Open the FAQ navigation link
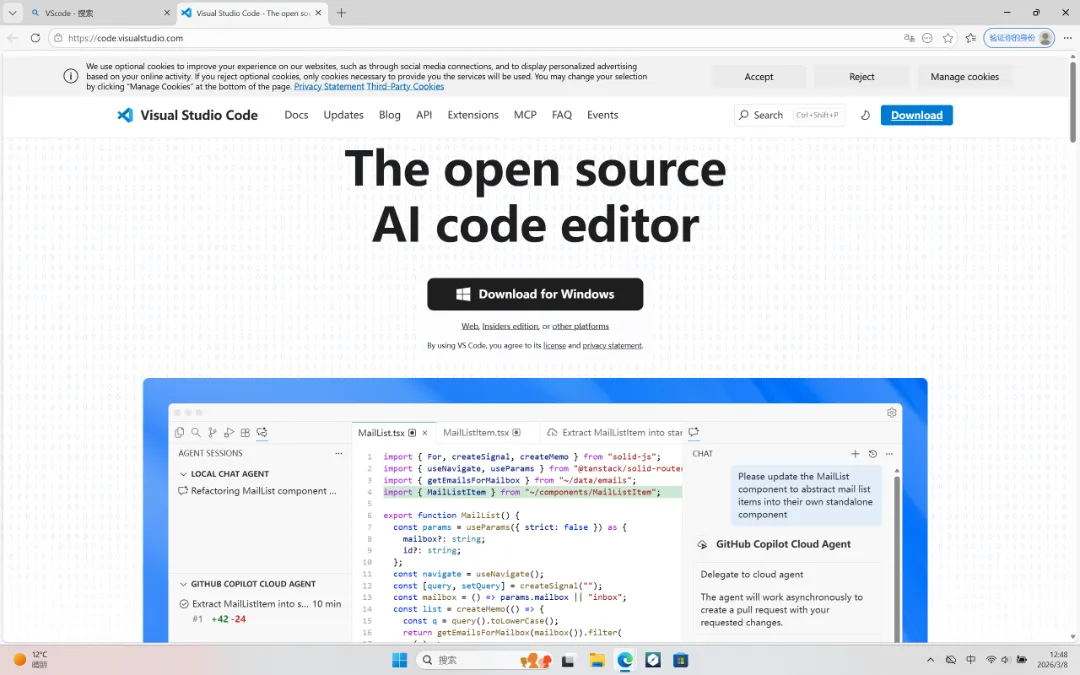Image resolution: width=1080 pixels, height=675 pixels. click(561, 115)
